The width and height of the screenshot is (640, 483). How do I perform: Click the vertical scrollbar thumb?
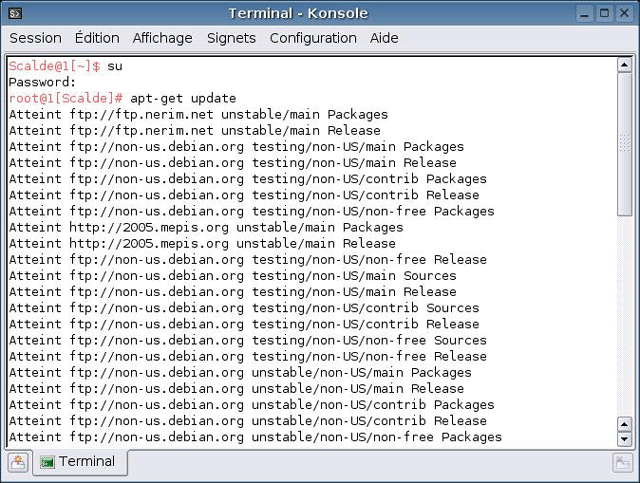coord(624,144)
